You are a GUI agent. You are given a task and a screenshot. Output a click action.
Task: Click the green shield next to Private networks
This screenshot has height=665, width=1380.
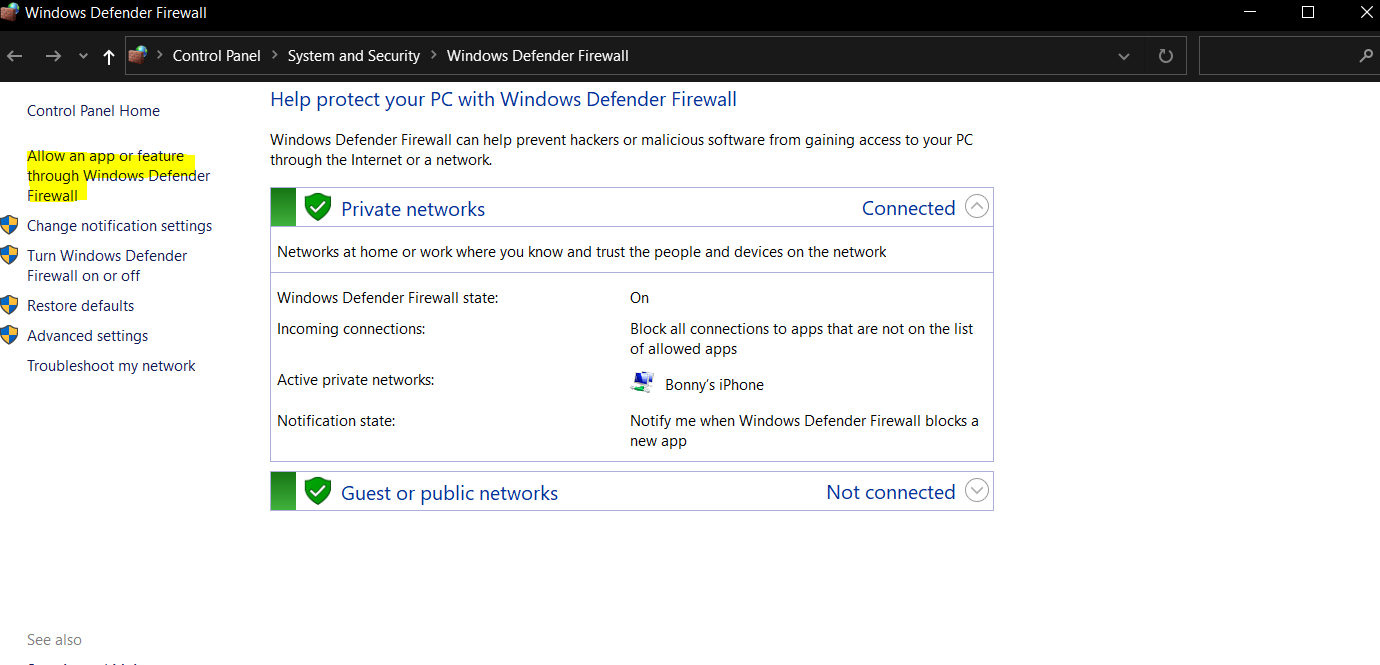click(318, 208)
